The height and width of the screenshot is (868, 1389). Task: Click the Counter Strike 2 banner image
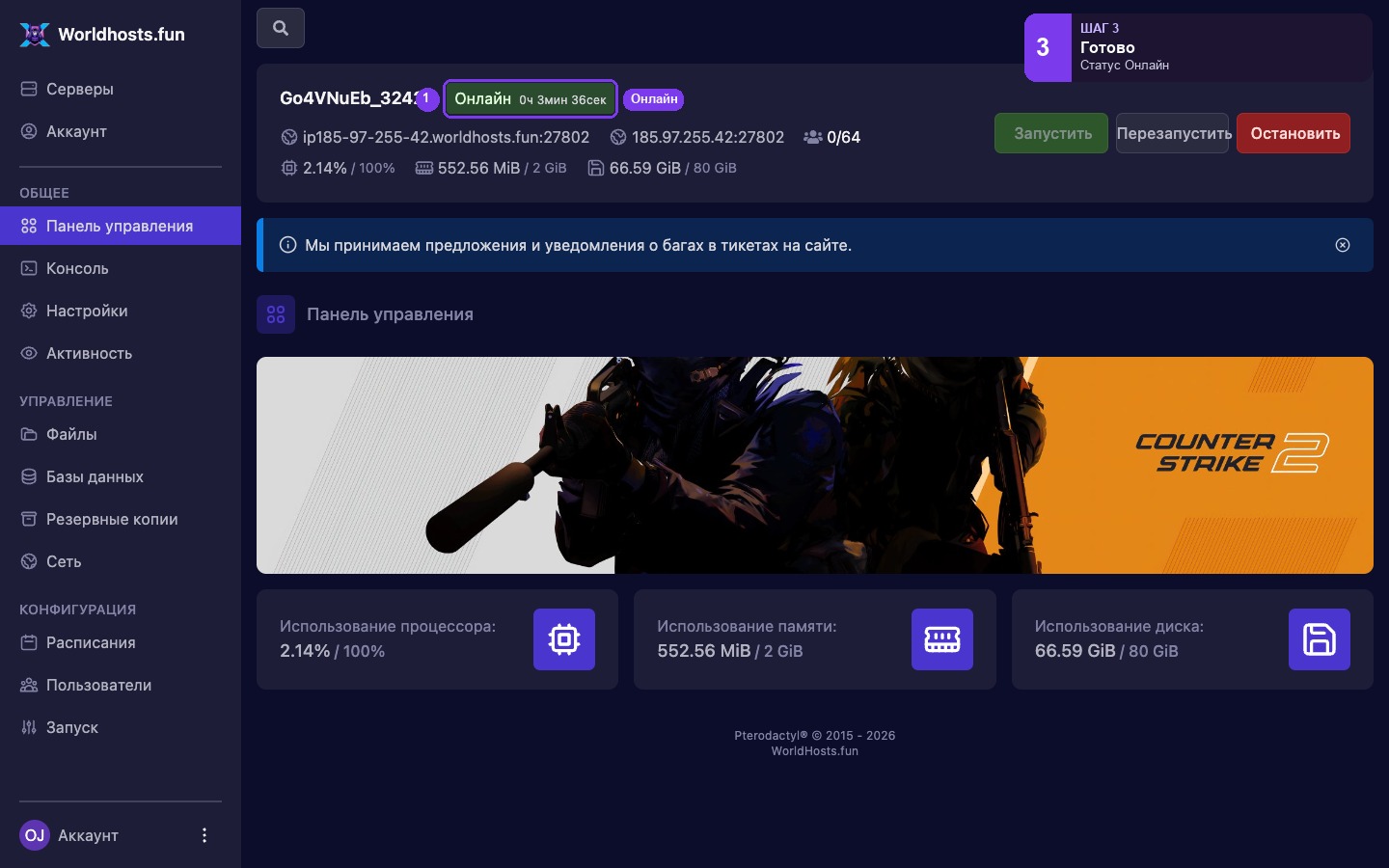(815, 466)
